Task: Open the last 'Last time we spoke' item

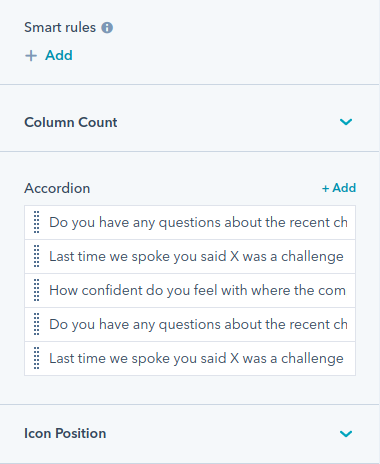Action: (x=190, y=358)
